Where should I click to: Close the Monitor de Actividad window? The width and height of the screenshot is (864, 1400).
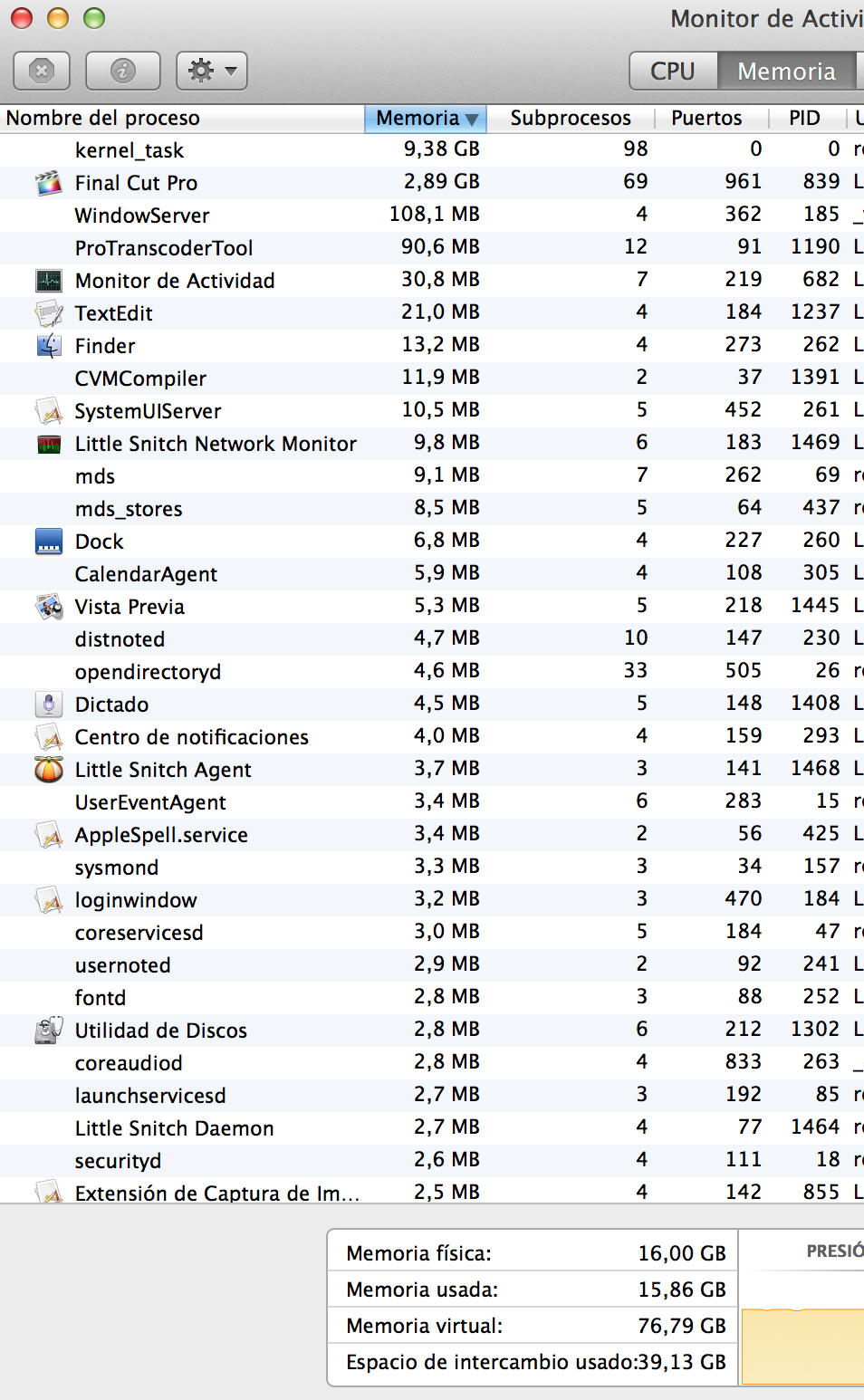[22, 18]
